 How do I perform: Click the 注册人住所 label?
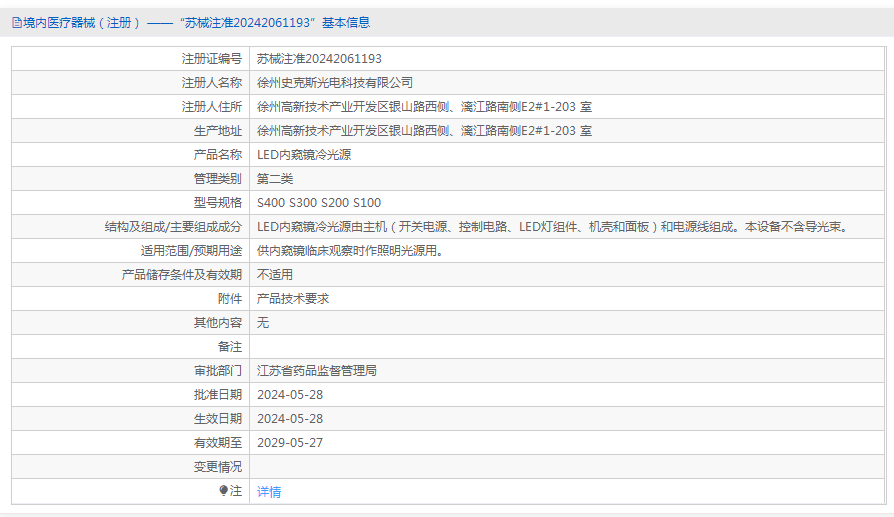[x=212, y=107]
